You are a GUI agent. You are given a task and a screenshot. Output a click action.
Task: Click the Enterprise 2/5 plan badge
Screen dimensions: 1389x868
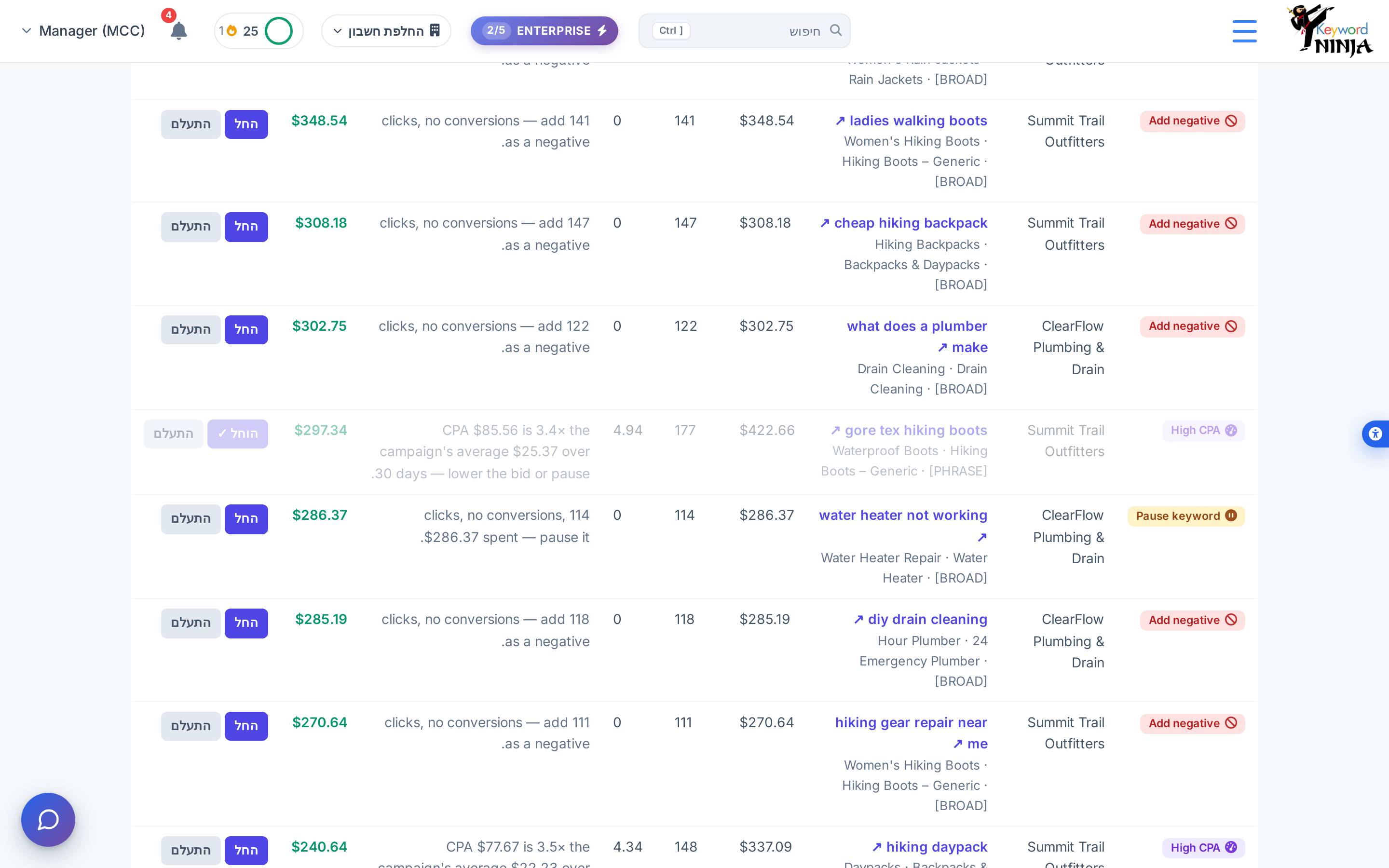click(x=544, y=30)
